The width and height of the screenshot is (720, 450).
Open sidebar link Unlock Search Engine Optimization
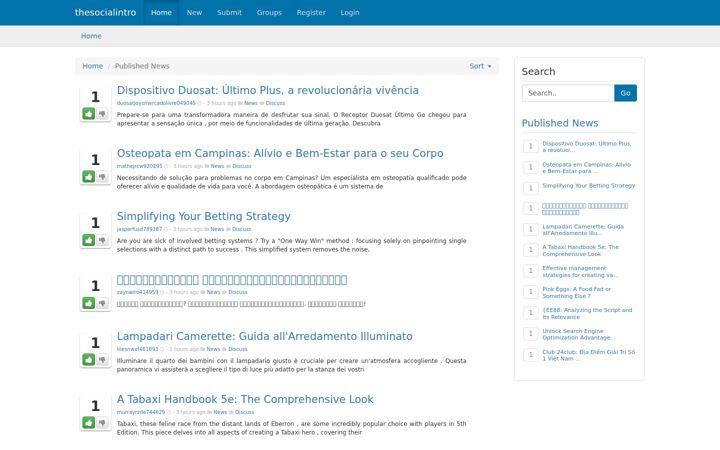(x=579, y=334)
